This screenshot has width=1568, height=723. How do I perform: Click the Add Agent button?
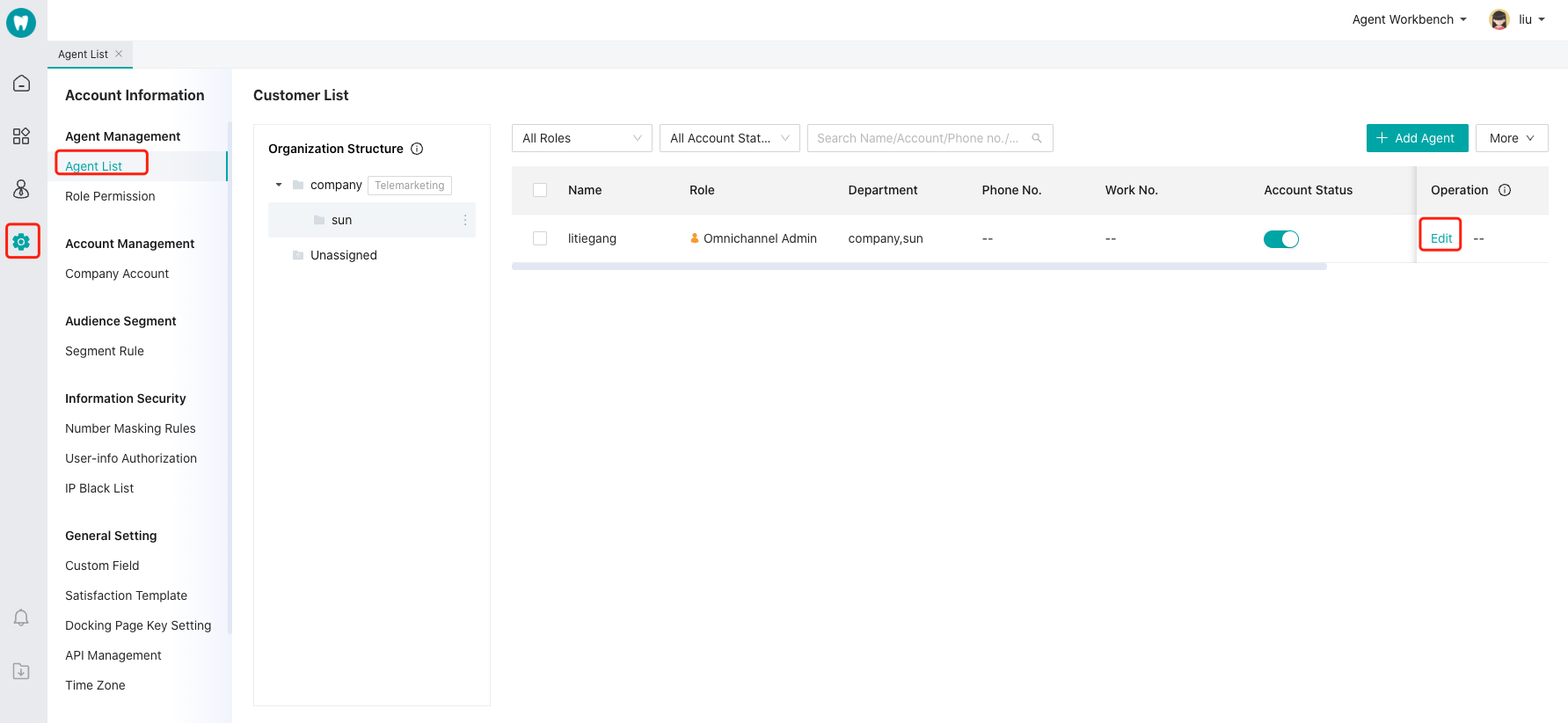tap(1417, 138)
